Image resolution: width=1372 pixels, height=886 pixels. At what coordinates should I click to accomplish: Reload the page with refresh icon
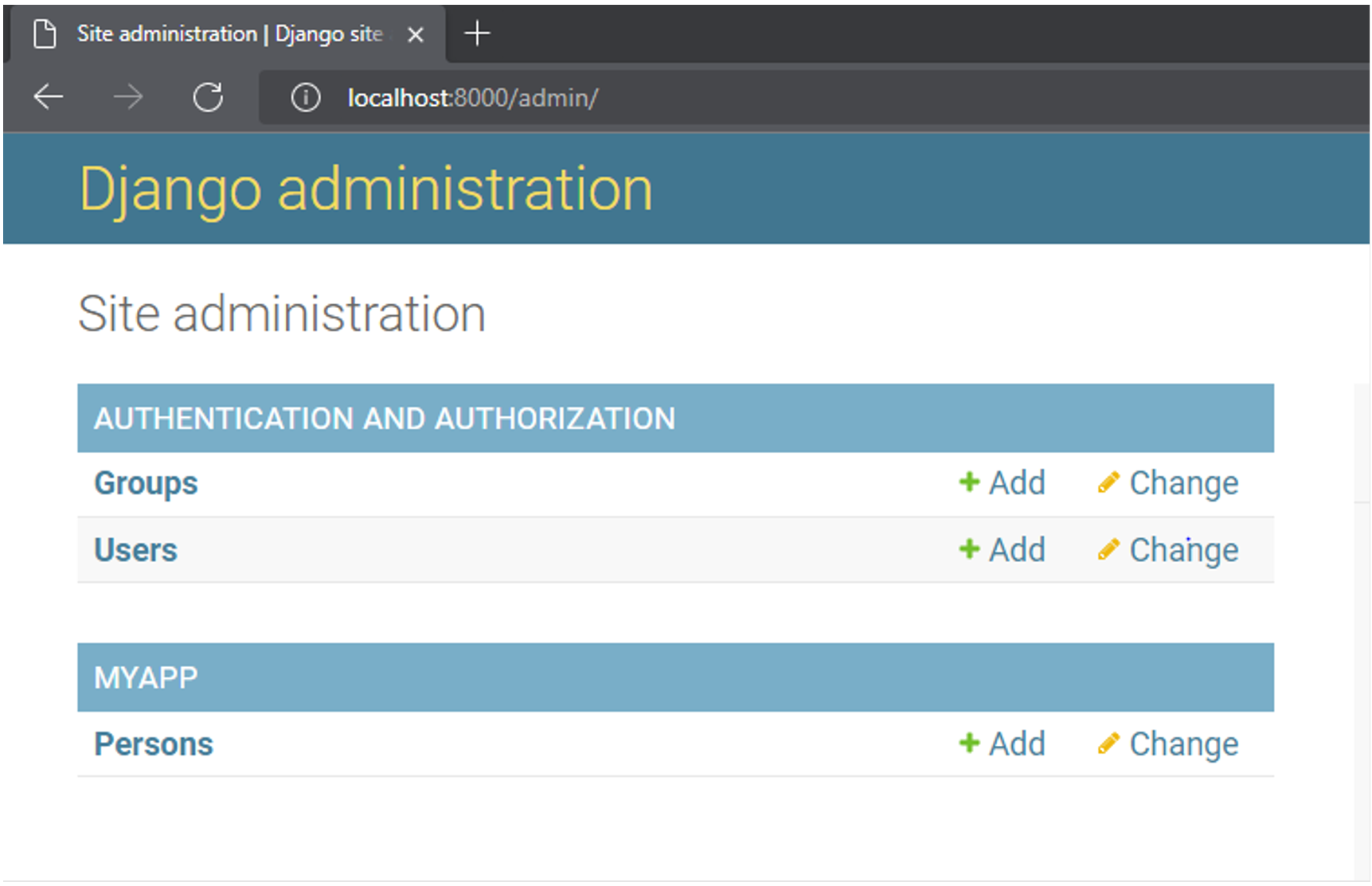click(x=208, y=97)
